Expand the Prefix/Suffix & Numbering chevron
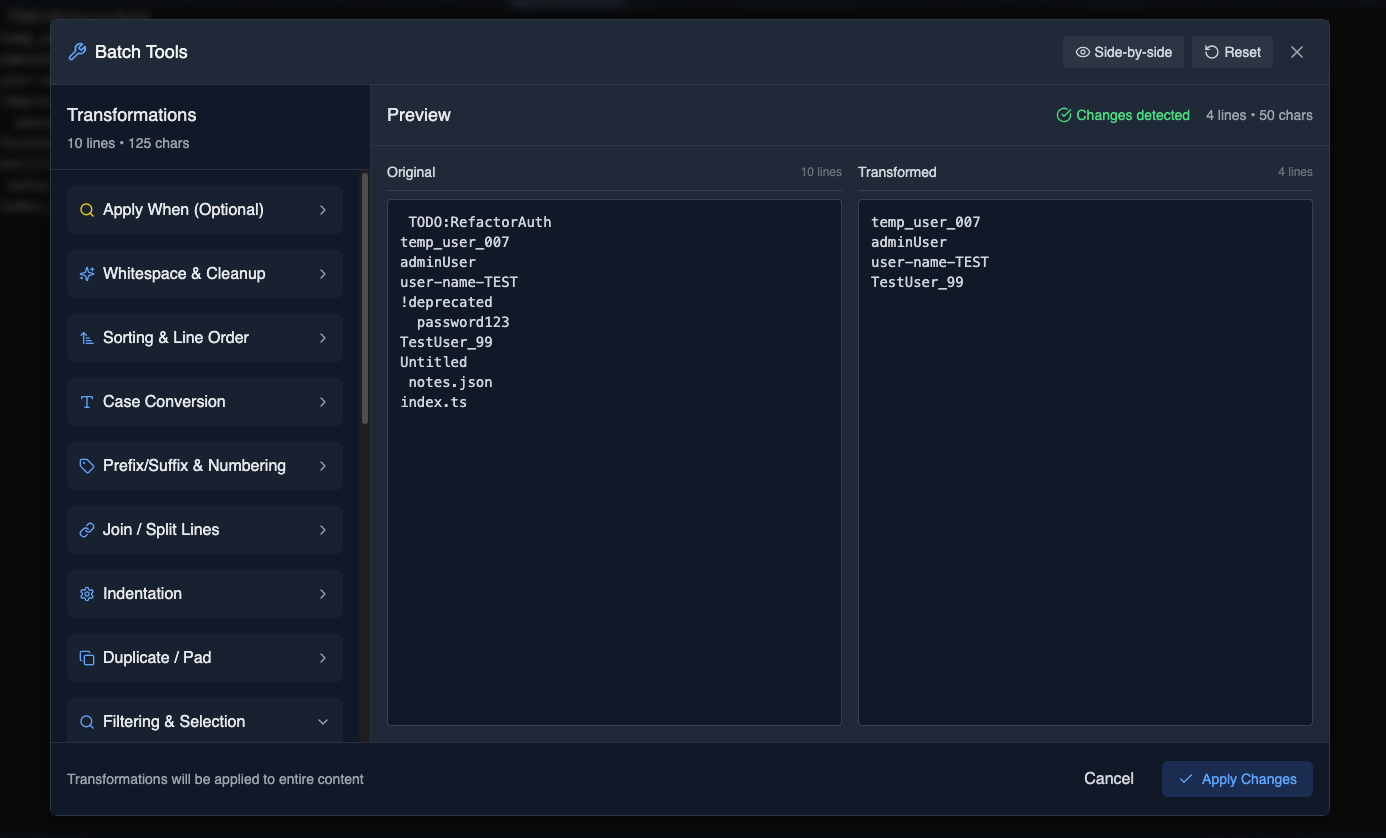Viewport: 1386px width, 838px height. point(323,466)
